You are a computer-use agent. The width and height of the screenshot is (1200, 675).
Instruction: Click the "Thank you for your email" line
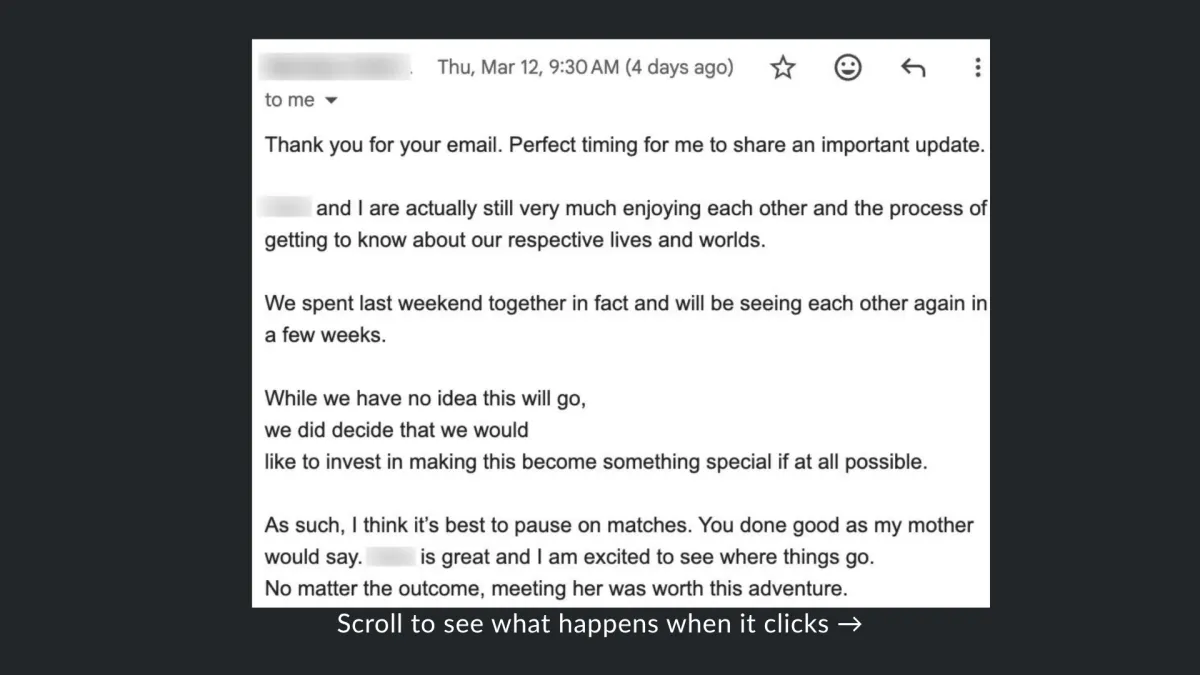point(625,144)
